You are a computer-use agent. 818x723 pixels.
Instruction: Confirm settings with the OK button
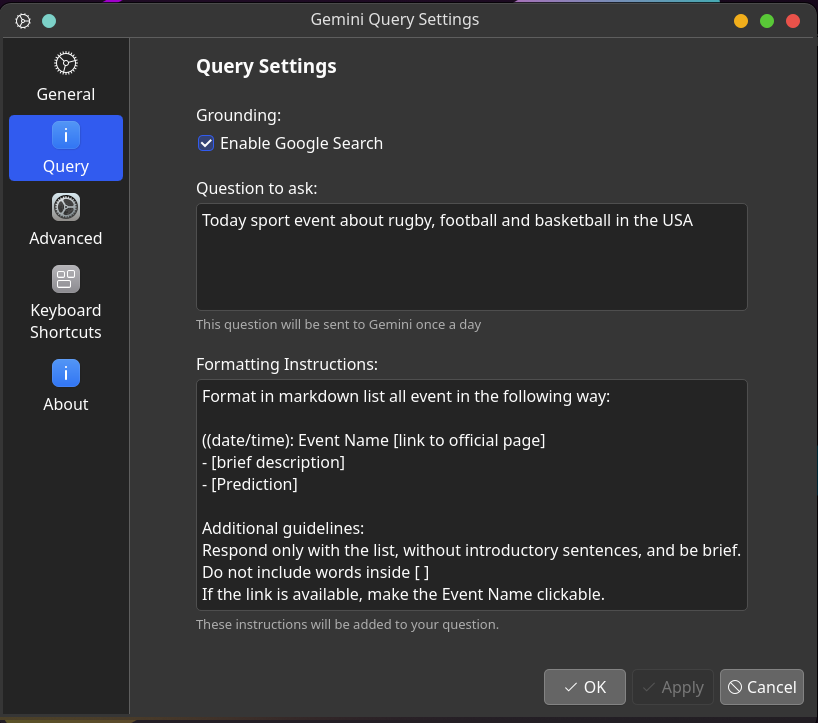[x=585, y=687]
